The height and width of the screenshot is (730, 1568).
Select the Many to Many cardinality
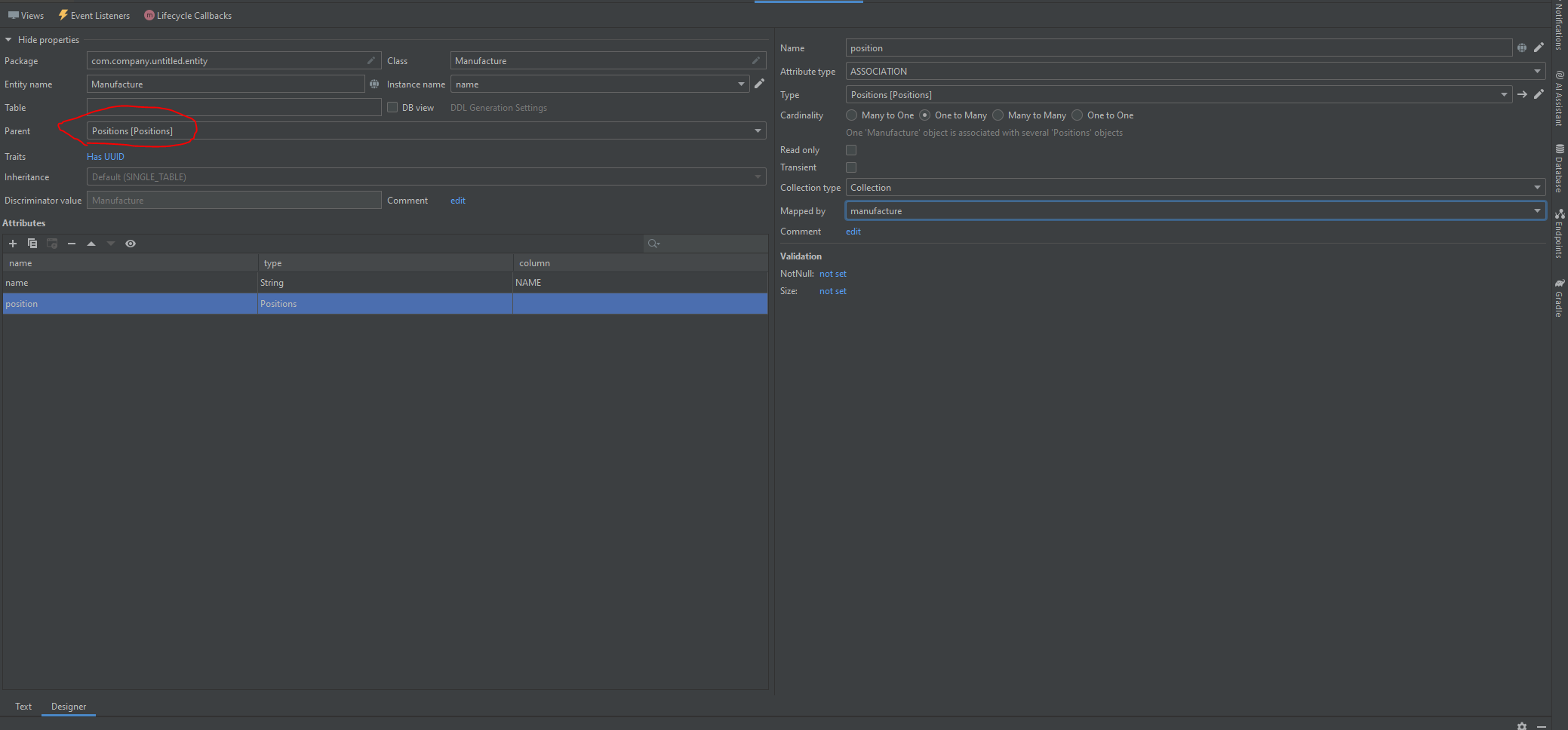[x=998, y=115]
